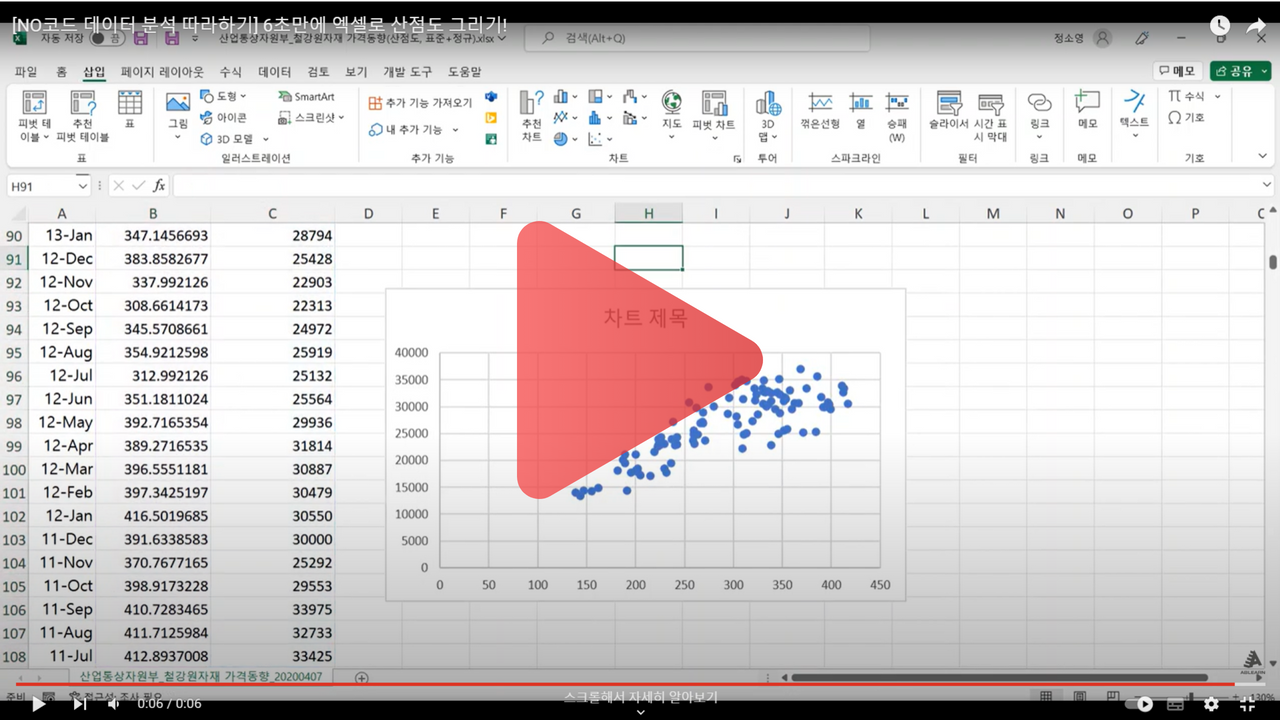Click the Excel search box (검색)

pyautogui.click(x=697, y=38)
